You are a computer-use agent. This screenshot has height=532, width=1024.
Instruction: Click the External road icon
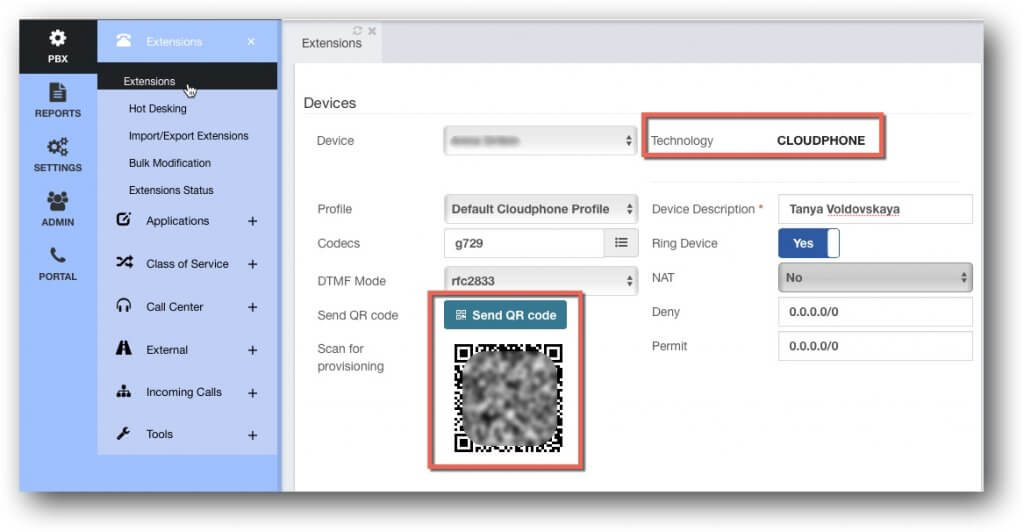[x=123, y=349]
